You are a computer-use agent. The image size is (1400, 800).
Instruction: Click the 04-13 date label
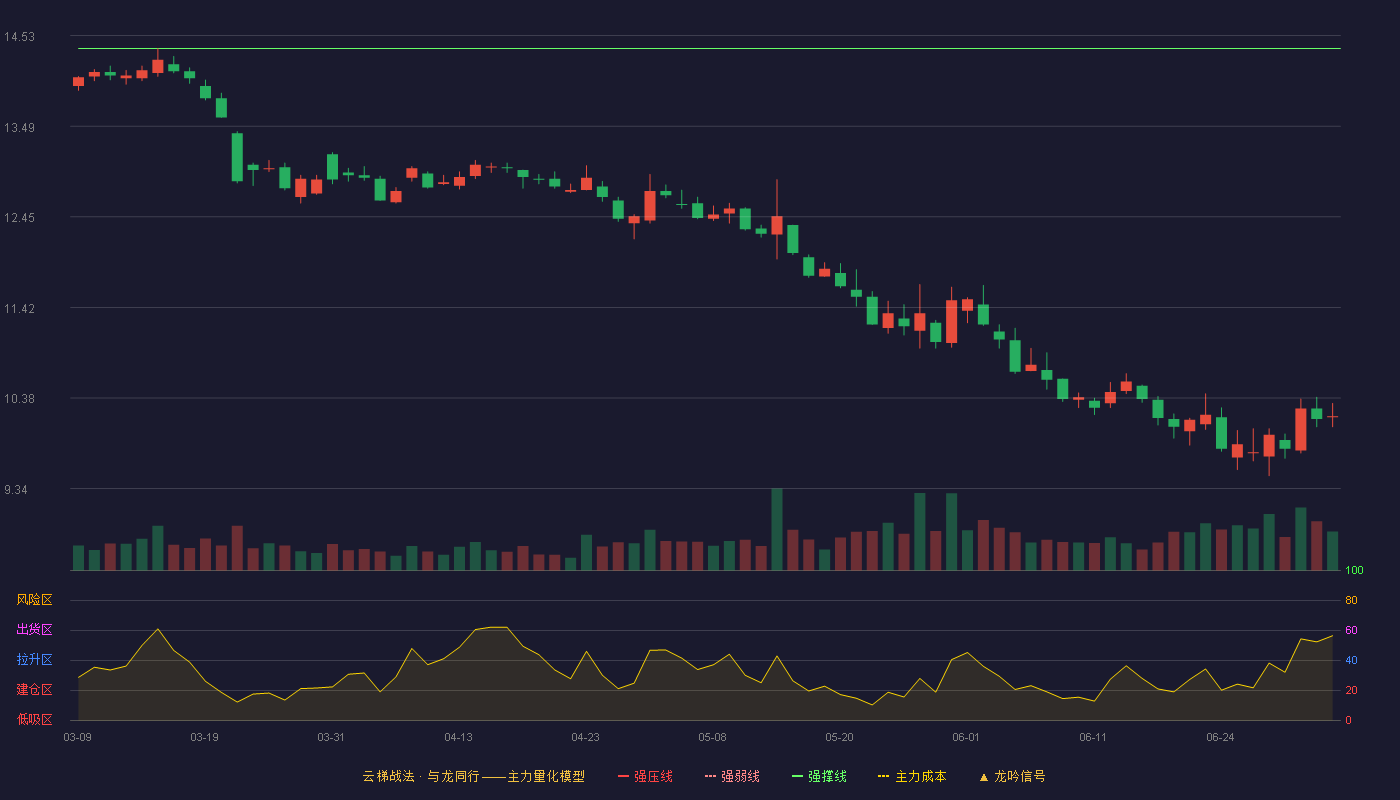[x=458, y=737]
